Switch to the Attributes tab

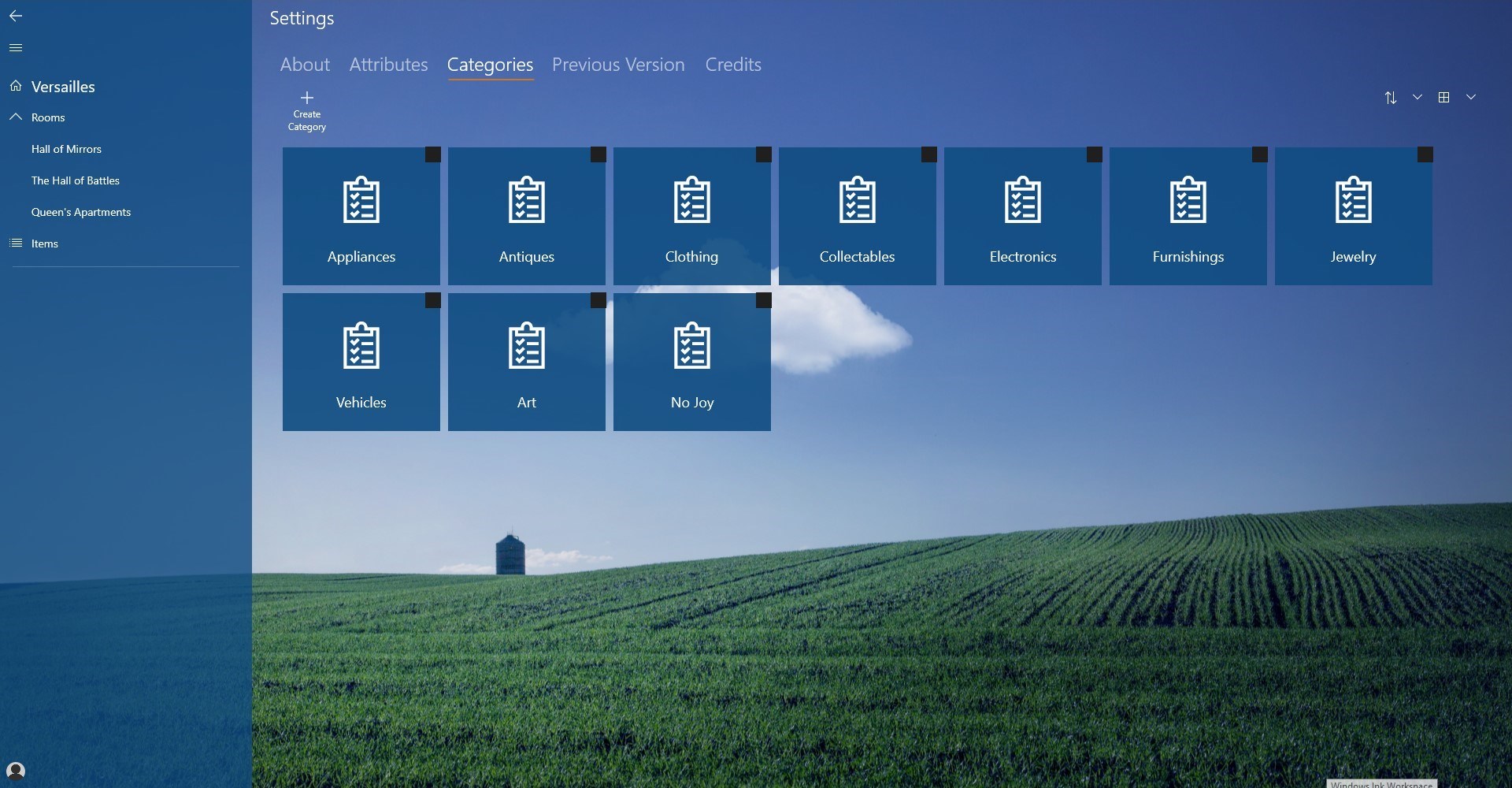coord(389,65)
